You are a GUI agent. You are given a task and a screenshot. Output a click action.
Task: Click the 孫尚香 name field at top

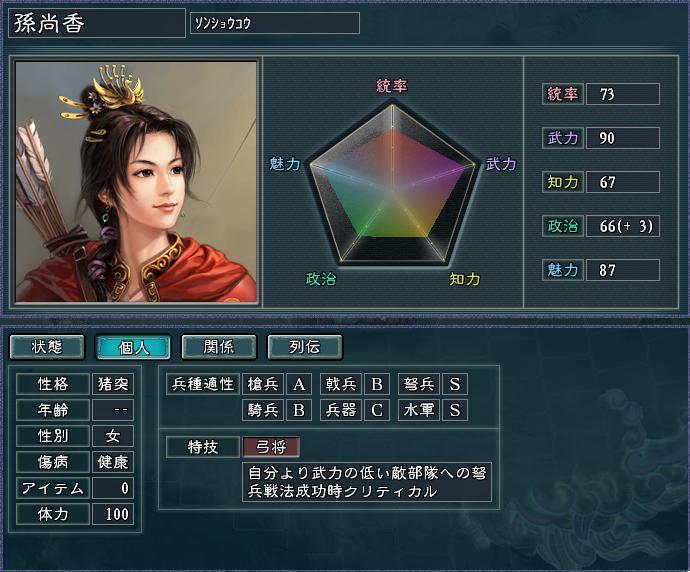(x=97, y=23)
